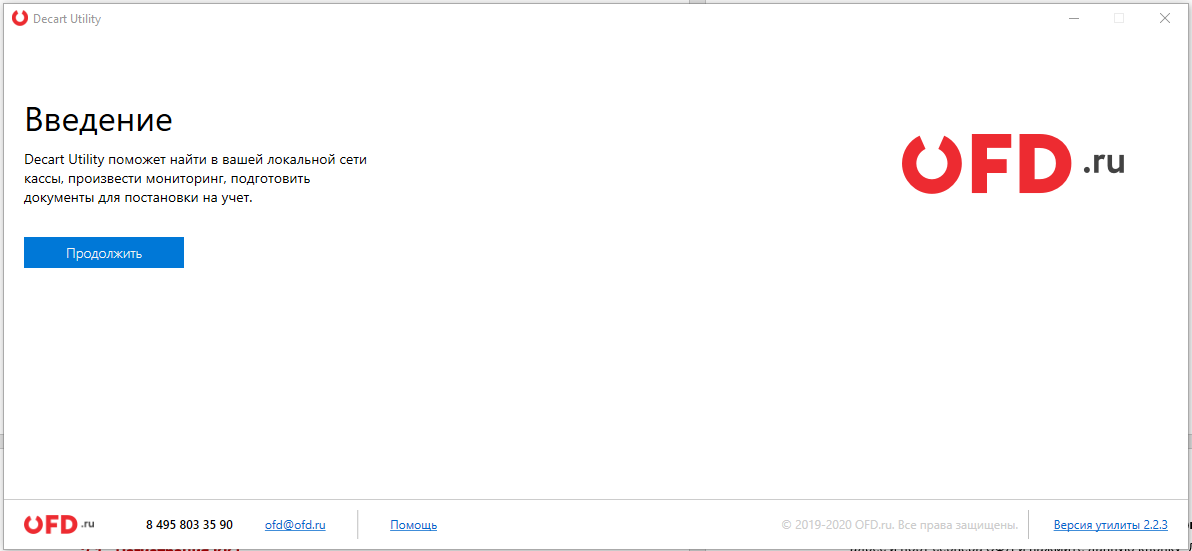Click the copyright text 2019-2020 OFD.ru
Screen dimensions: 1192x551
899,525
